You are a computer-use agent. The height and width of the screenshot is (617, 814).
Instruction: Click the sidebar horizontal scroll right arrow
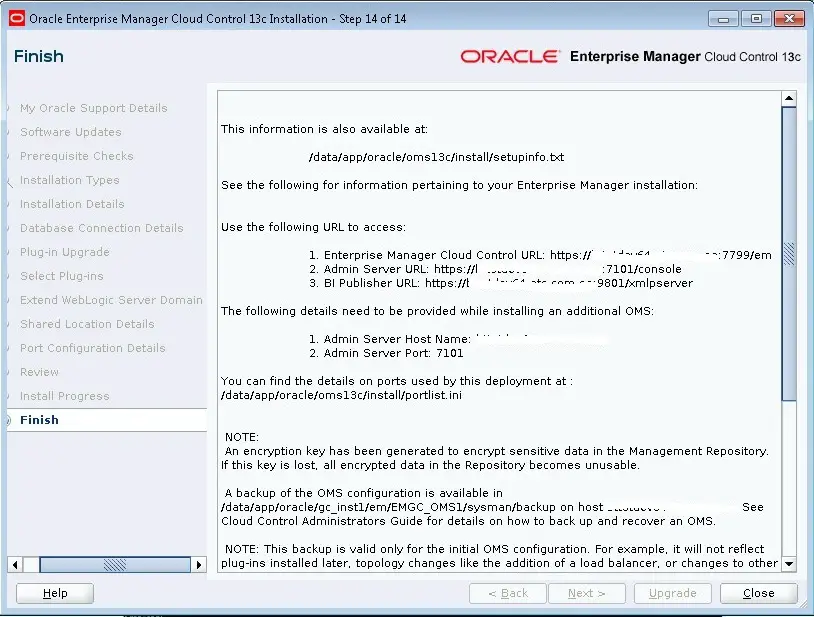click(x=199, y=565)
